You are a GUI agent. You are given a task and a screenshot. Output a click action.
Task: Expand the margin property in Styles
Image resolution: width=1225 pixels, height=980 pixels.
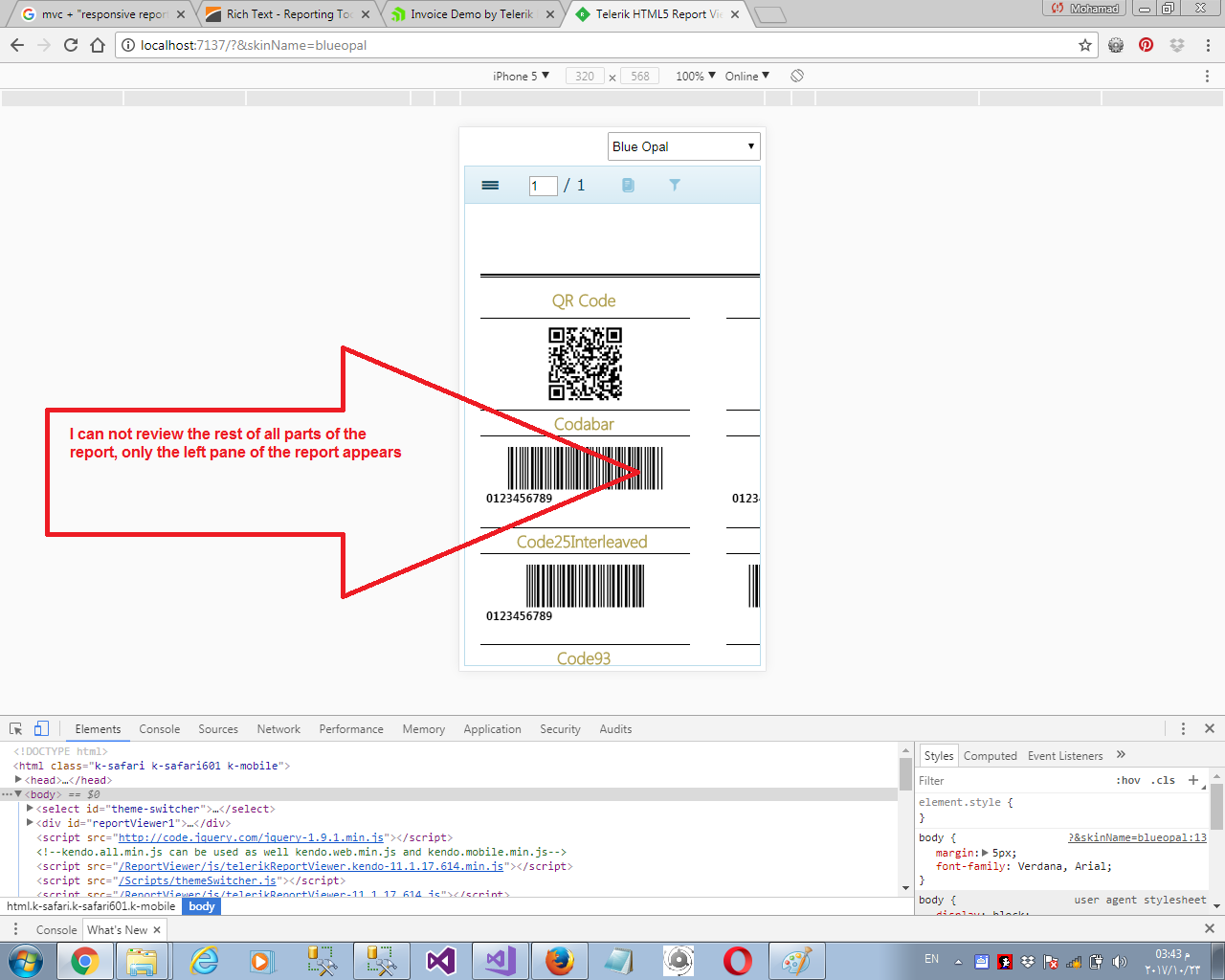click(986, 852)
